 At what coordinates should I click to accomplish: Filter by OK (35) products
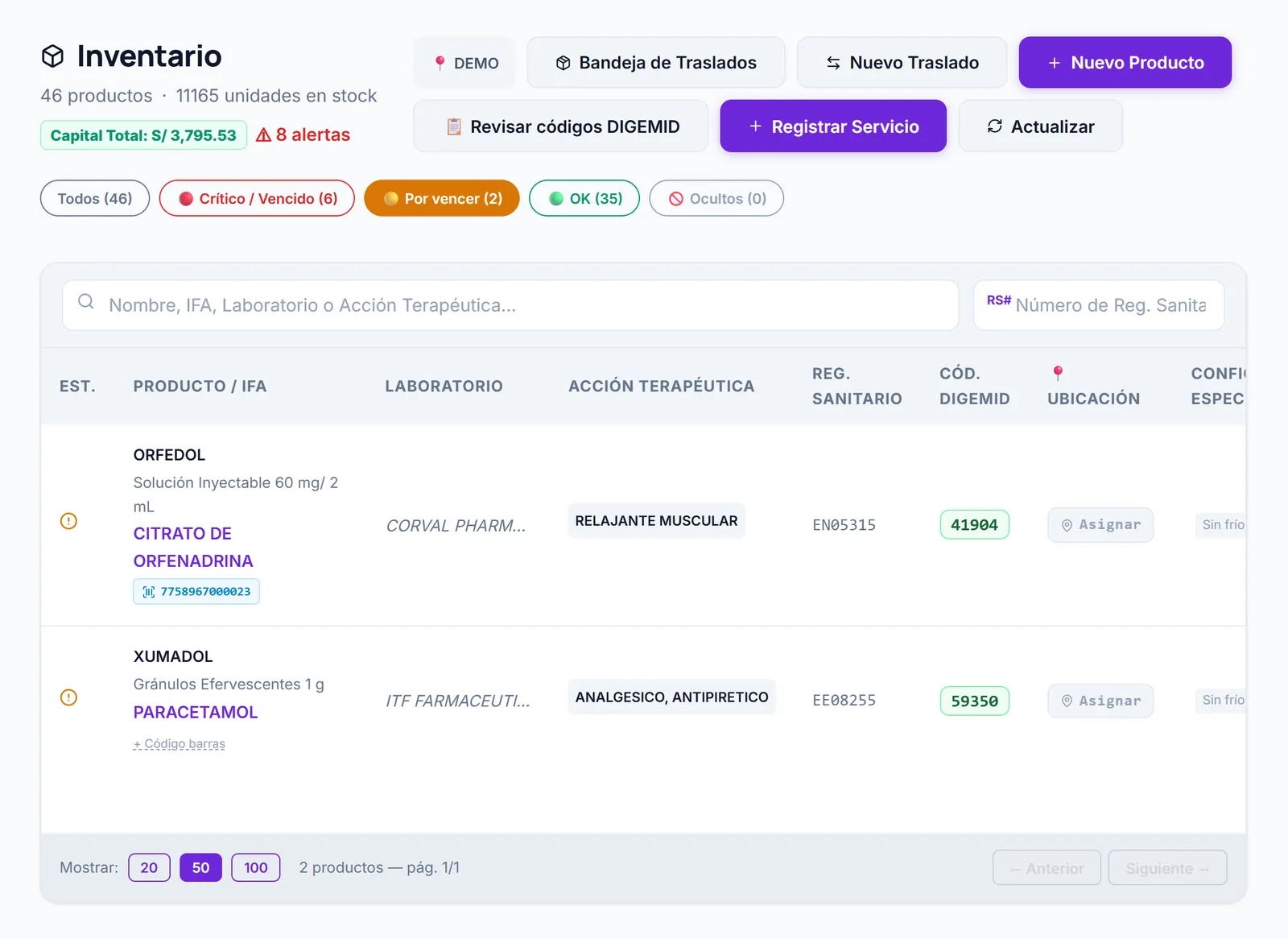pyautogui.click(x=584, y=199)
